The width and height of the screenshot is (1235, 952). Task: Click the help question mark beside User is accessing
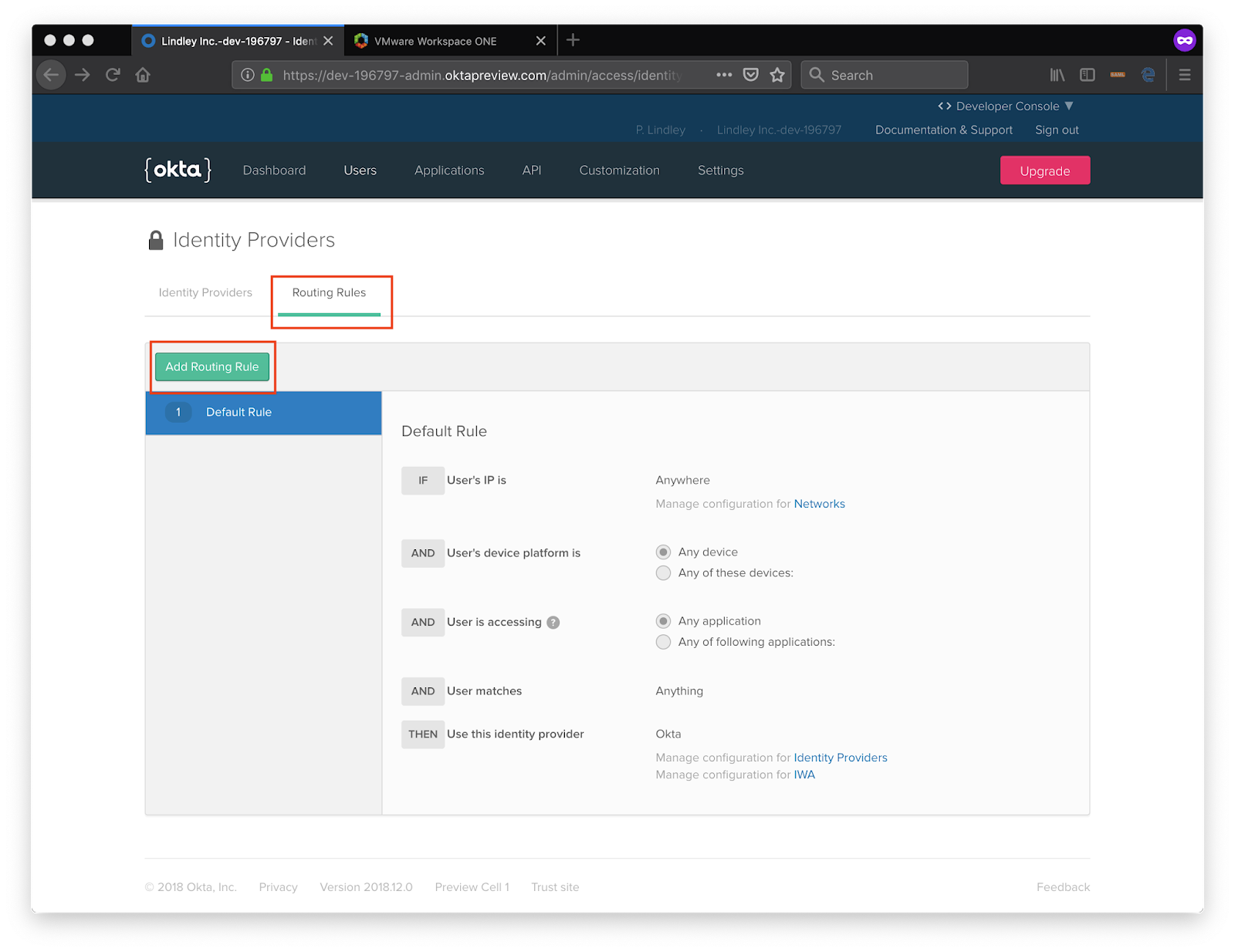click(x=553, y=623)
